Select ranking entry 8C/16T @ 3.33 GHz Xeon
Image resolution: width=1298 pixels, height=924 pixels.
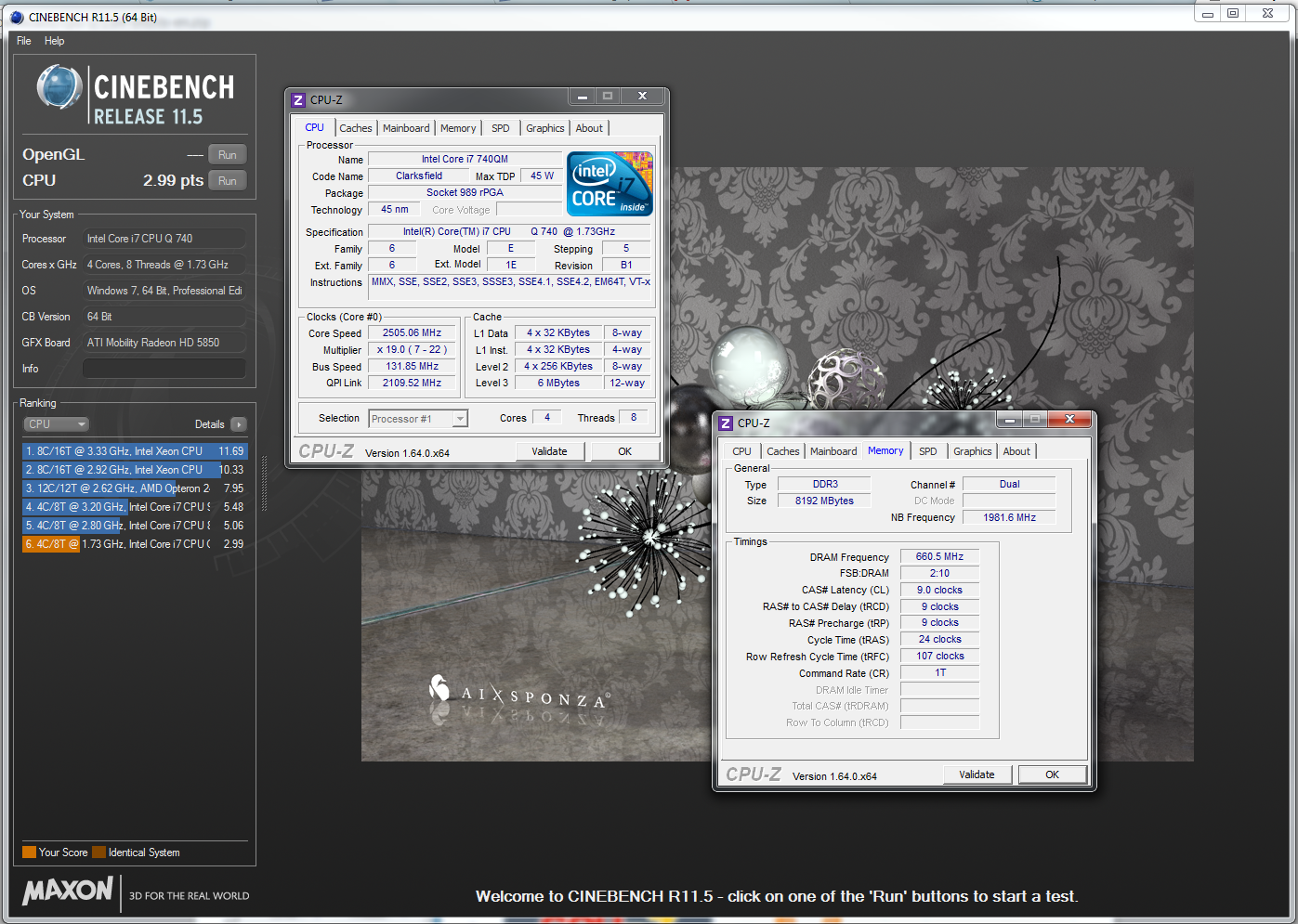(135, 451)
